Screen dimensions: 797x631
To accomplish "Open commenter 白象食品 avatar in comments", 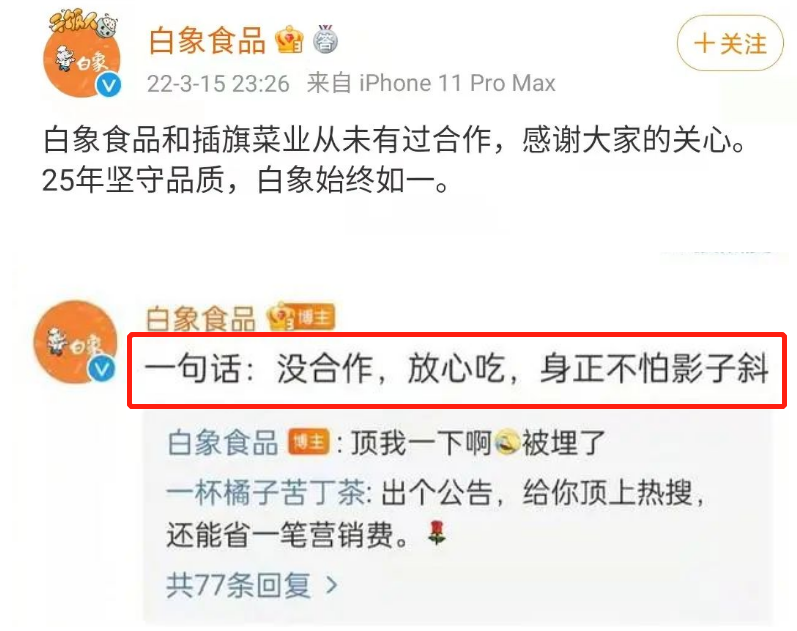I will 76,342.
